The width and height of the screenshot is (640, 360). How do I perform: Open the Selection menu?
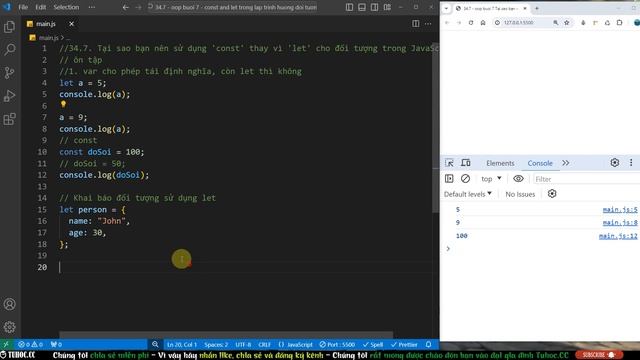66,7
